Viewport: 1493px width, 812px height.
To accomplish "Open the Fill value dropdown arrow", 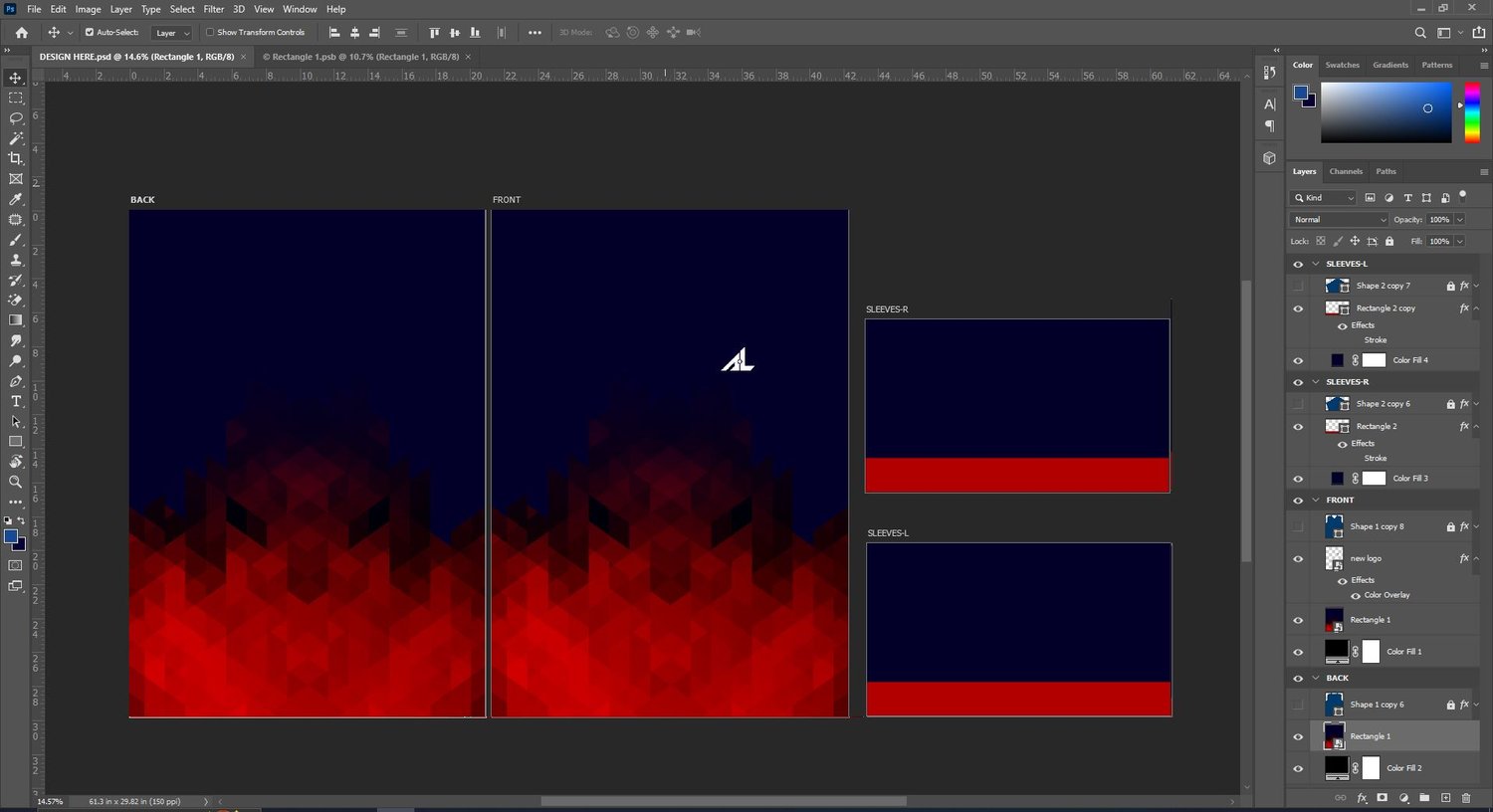I will pos(1460,241).
